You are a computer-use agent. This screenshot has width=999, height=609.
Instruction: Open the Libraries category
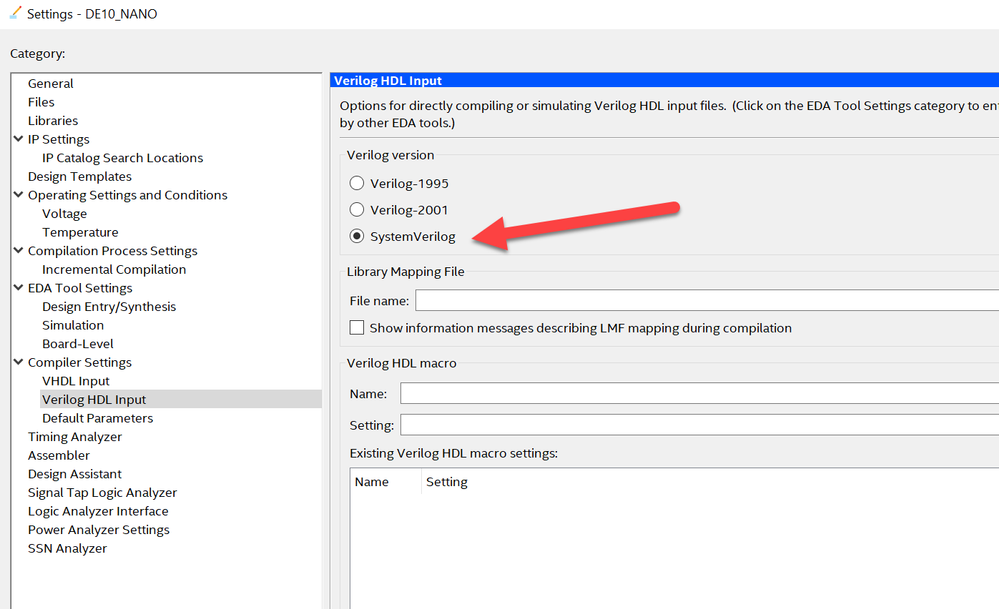tap(53, 120)
